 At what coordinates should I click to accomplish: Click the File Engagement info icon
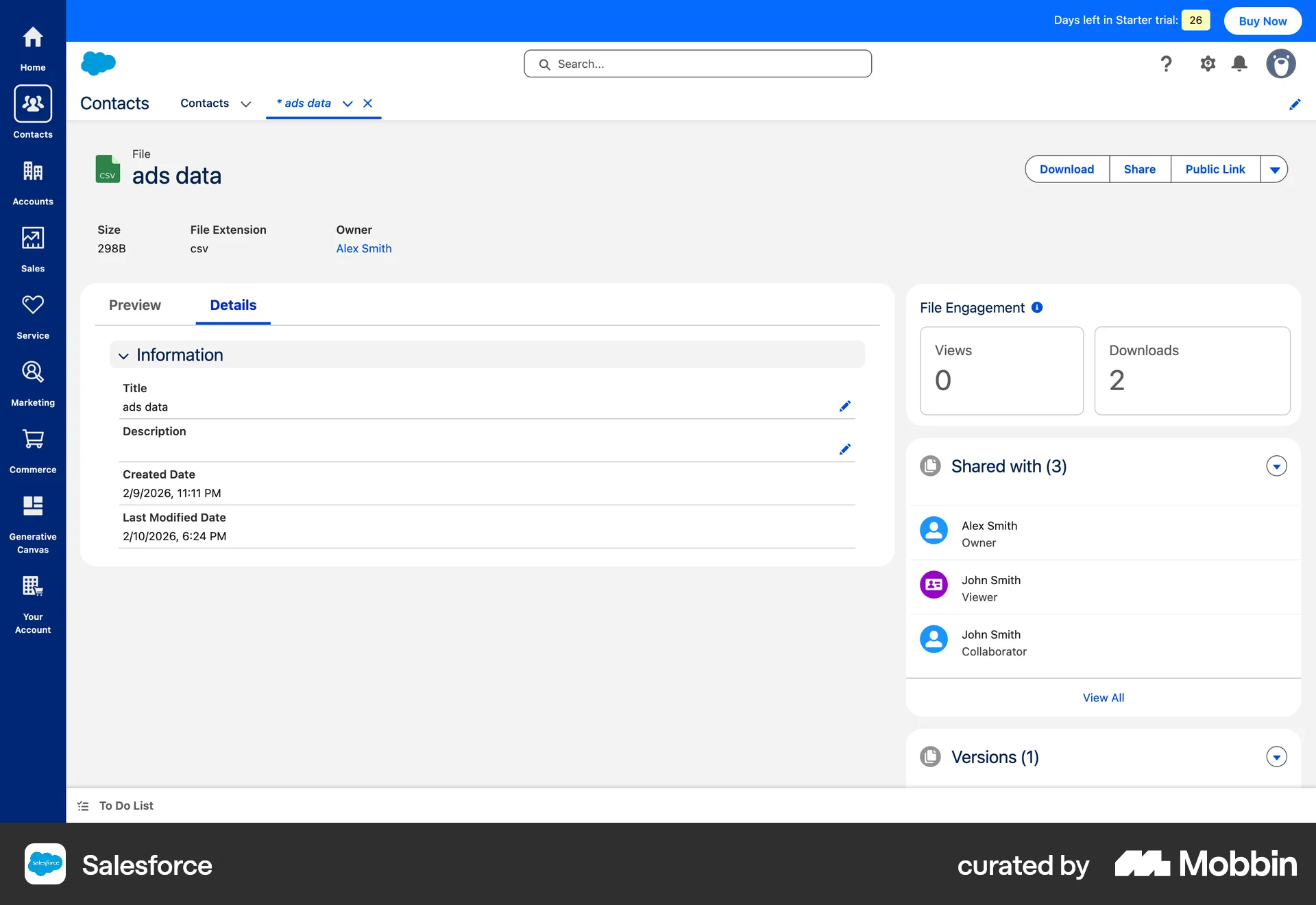pos(1038,307)
